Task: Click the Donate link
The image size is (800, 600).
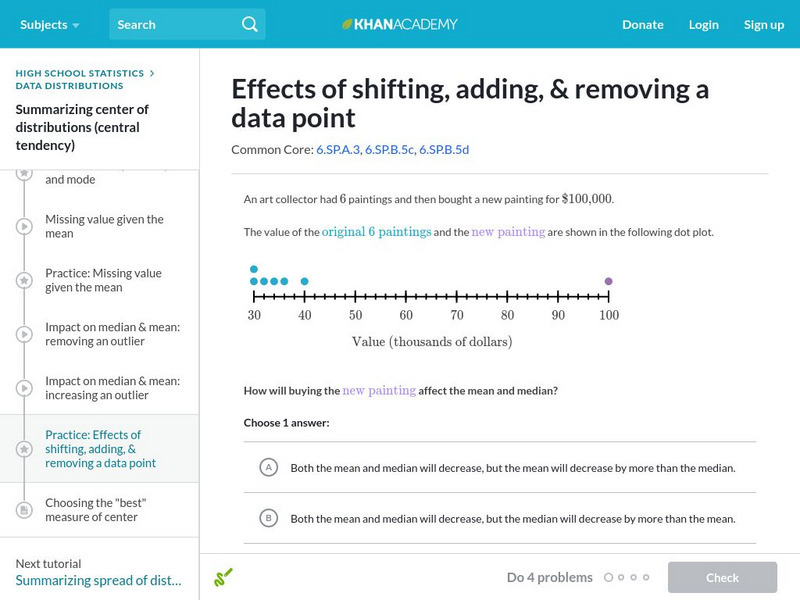Action: pyautogui.click(x=642, y=24)
